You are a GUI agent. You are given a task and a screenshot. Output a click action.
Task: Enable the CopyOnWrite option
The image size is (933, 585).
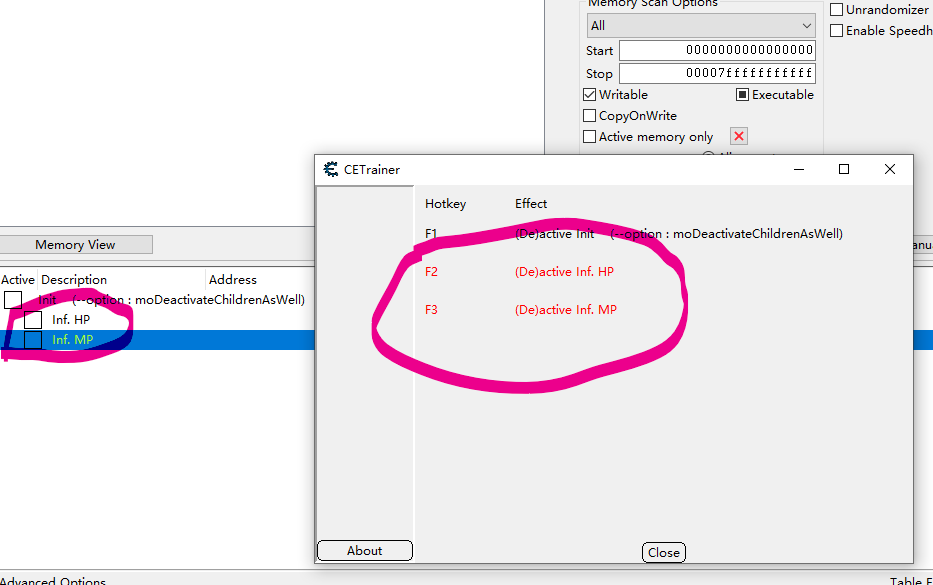pyautogui.click(x=589, y=115)
